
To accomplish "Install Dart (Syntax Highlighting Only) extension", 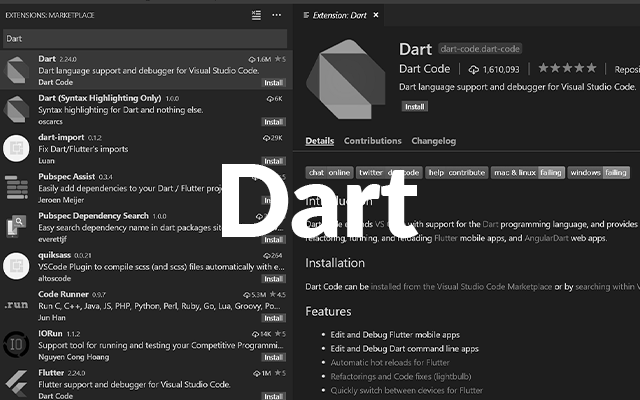I will click(273, 122).
